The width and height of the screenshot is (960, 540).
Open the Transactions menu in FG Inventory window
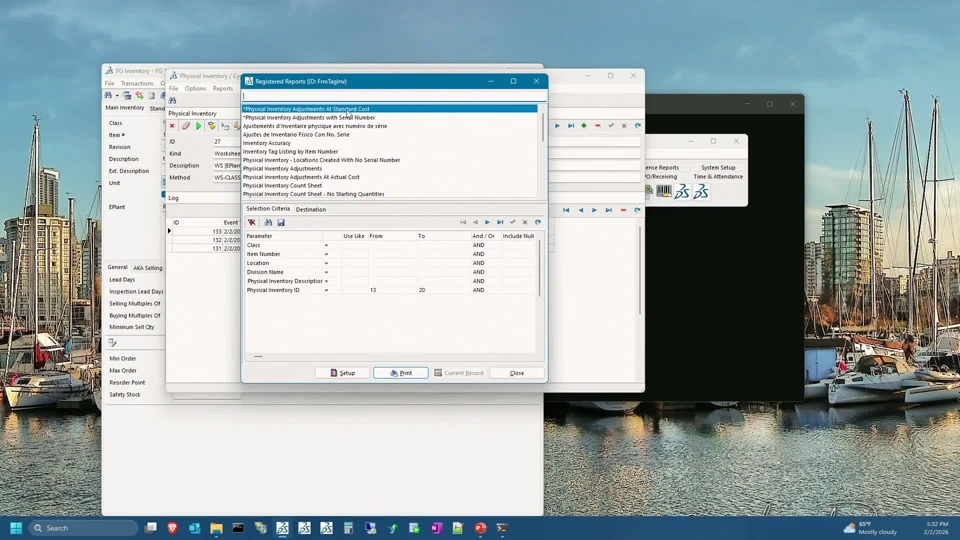pos(137,83)
